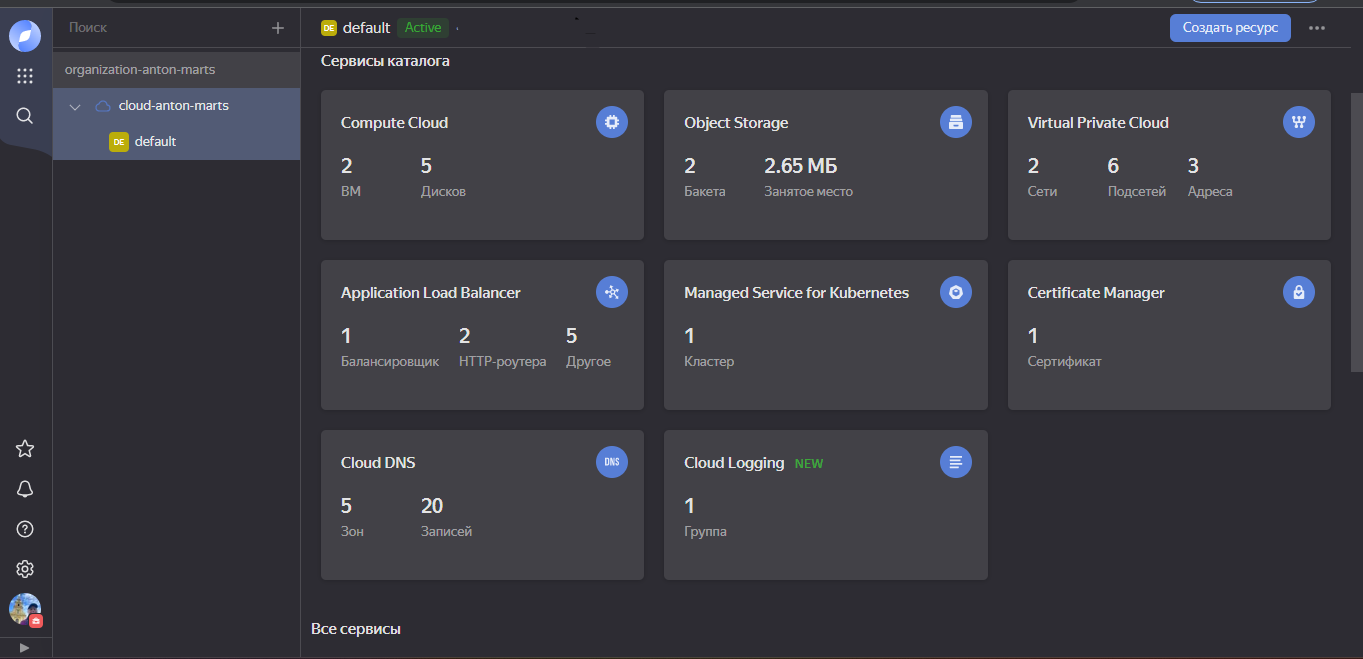
Task: Click the Managed Service for Kubernetes icon
Action: click(955, 292)
